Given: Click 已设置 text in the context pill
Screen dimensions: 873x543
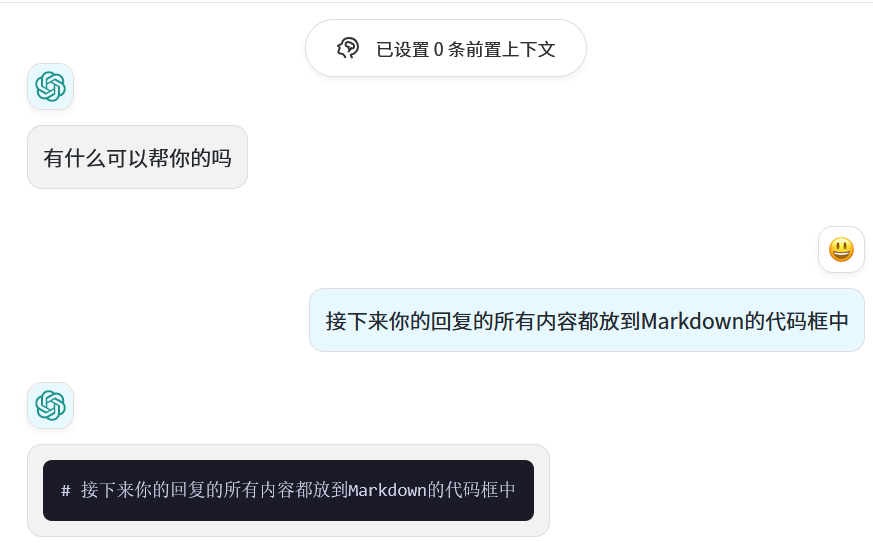Looking at the screenshot, I should point(403,50).
